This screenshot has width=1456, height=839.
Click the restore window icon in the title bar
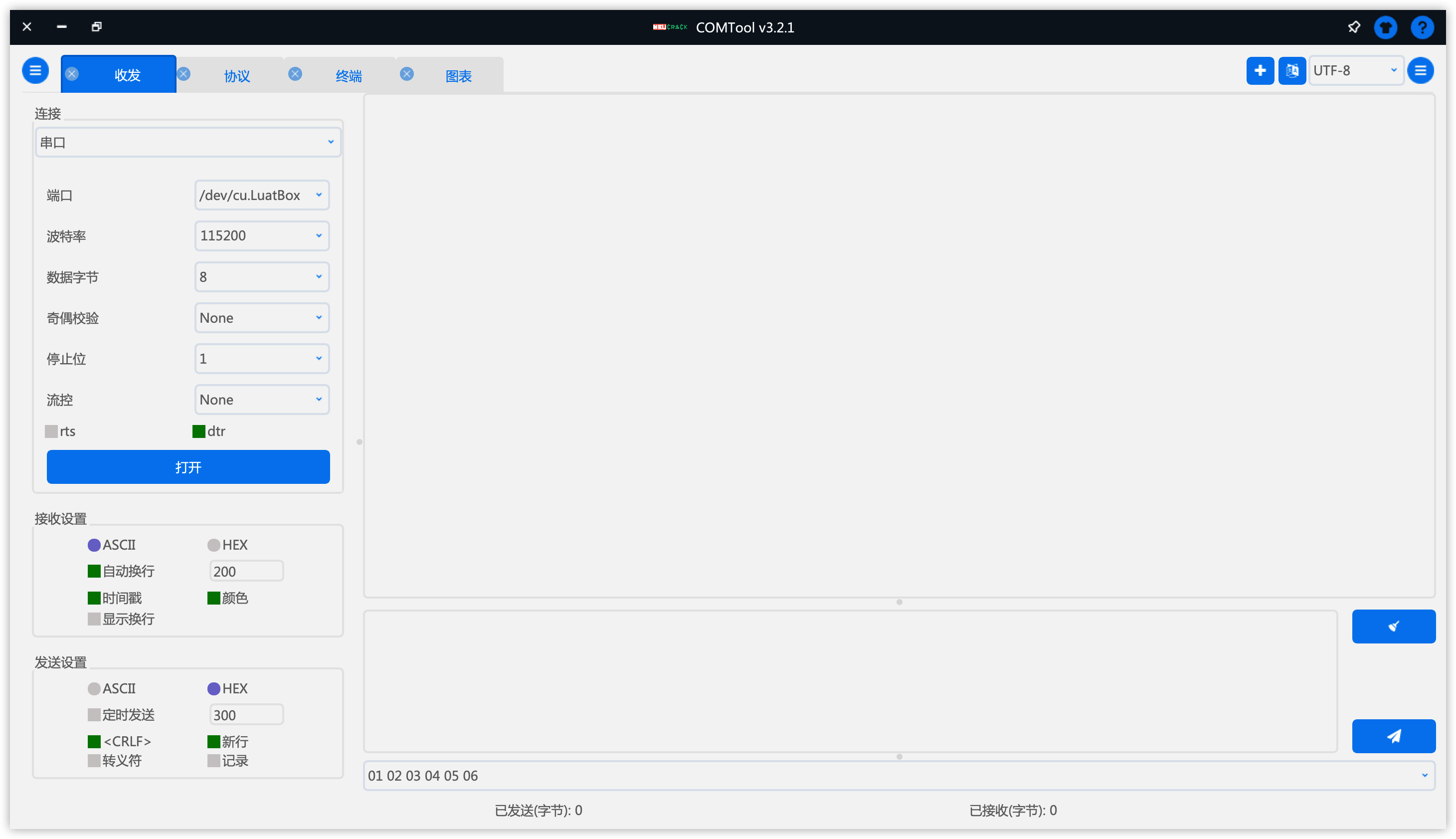[x=96, y=26]
